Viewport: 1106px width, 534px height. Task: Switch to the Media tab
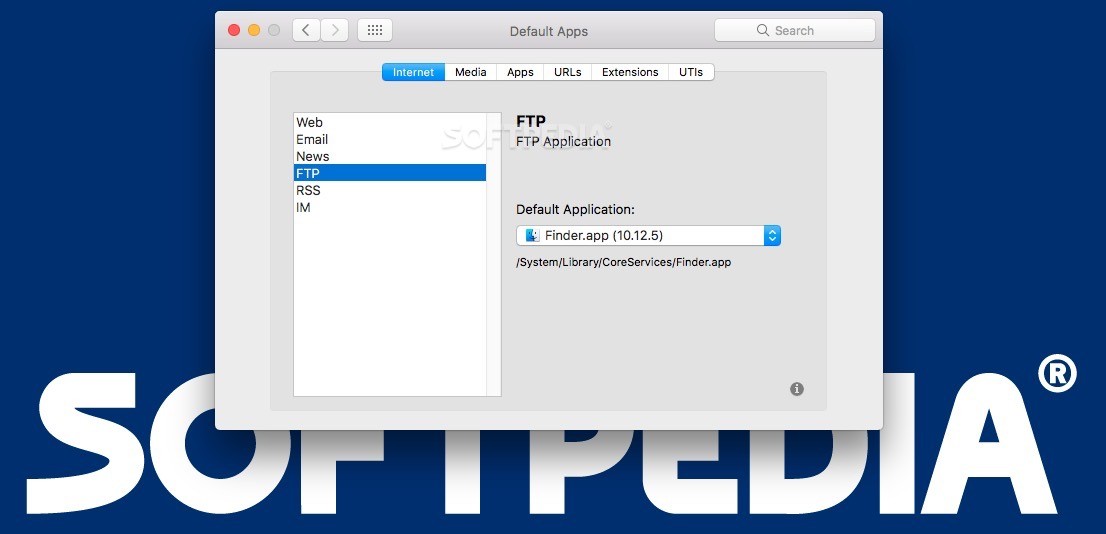[x=470, y=72]
